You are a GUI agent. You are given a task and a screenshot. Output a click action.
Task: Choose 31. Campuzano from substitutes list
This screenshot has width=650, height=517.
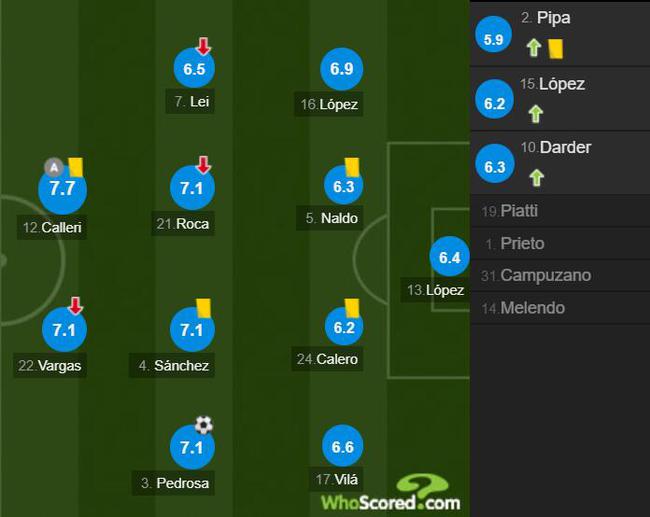click(560, 275)
